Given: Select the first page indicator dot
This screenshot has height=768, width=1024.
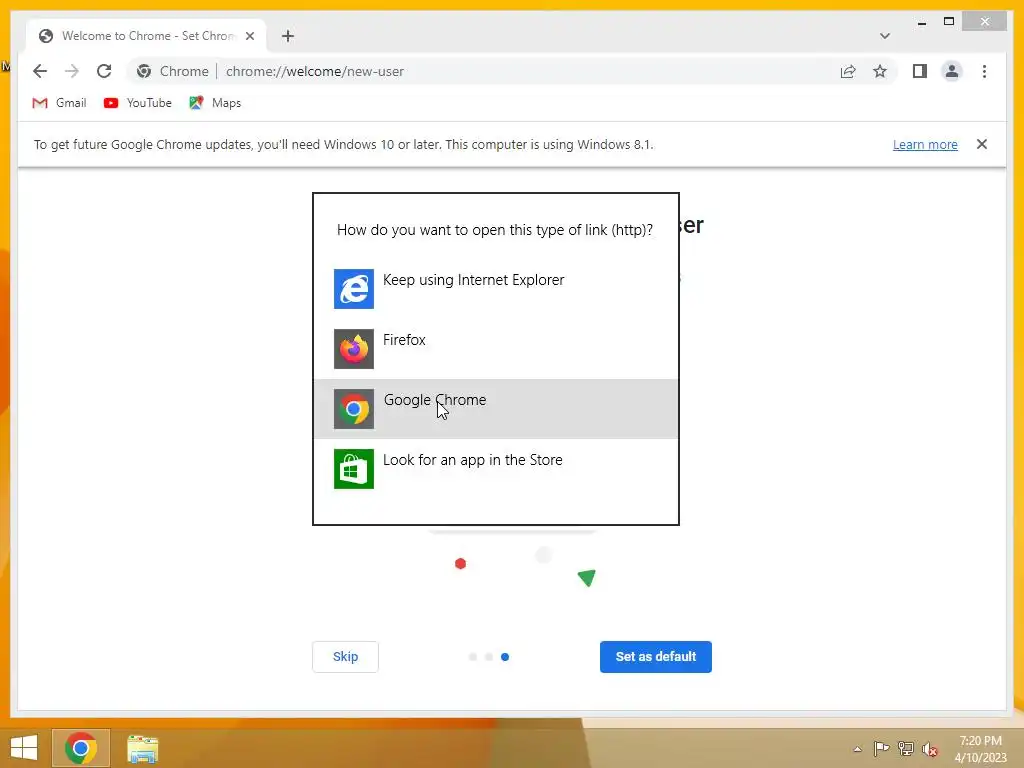Looking at the screenshot, I should pos(473,657).
